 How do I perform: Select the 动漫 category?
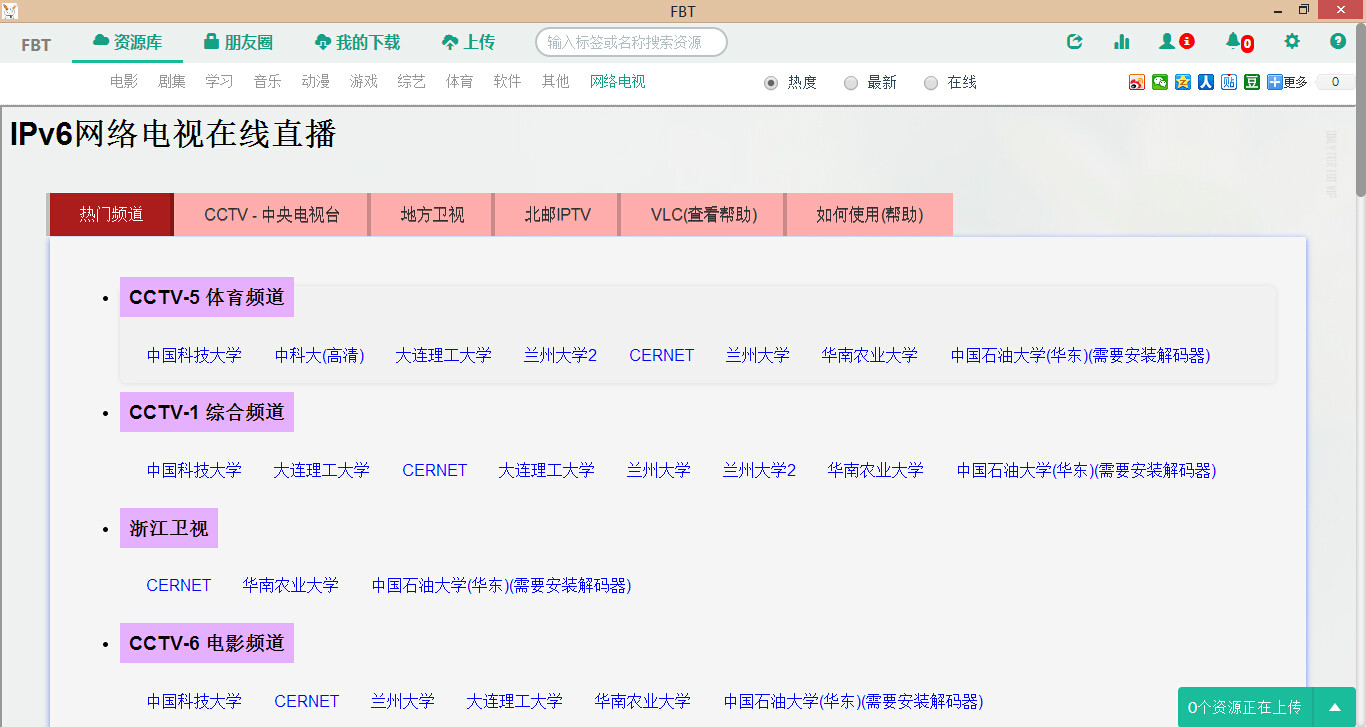coord(316,82)
